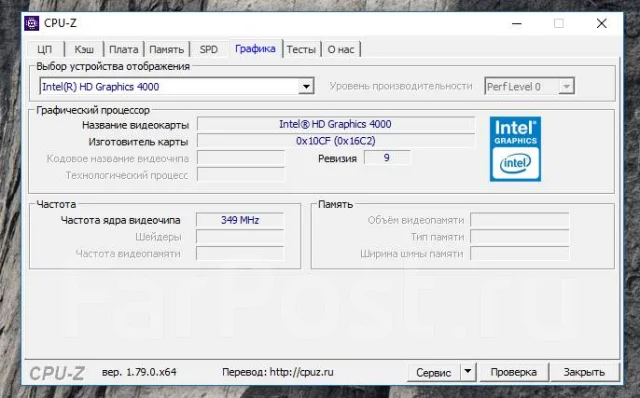
Task: Close the CPU-Z window
Action: pyautogui.click(x=602, y=24)
